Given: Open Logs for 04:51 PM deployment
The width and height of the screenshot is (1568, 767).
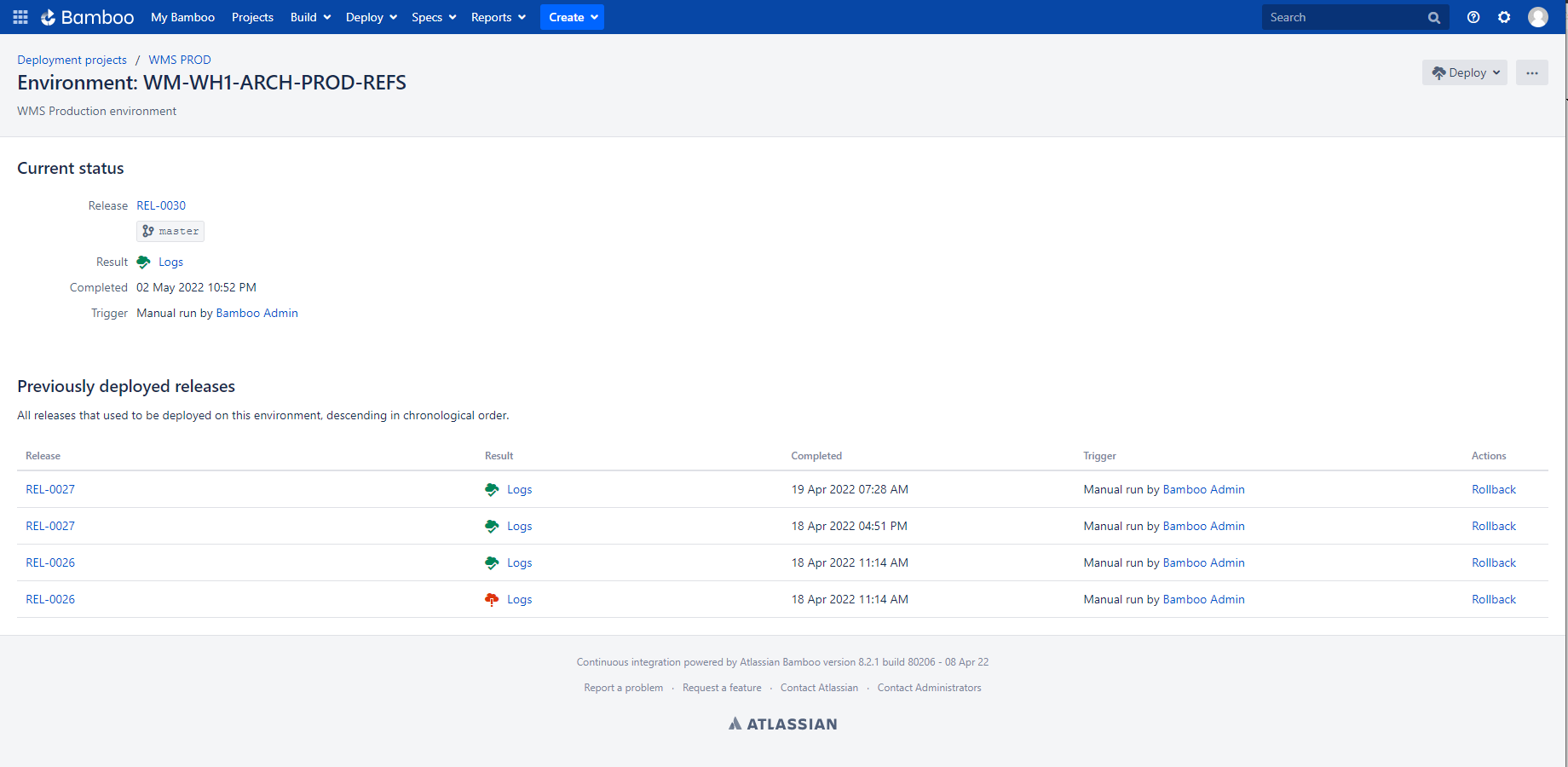Looking at the screenshot, I should pos(519,526).
